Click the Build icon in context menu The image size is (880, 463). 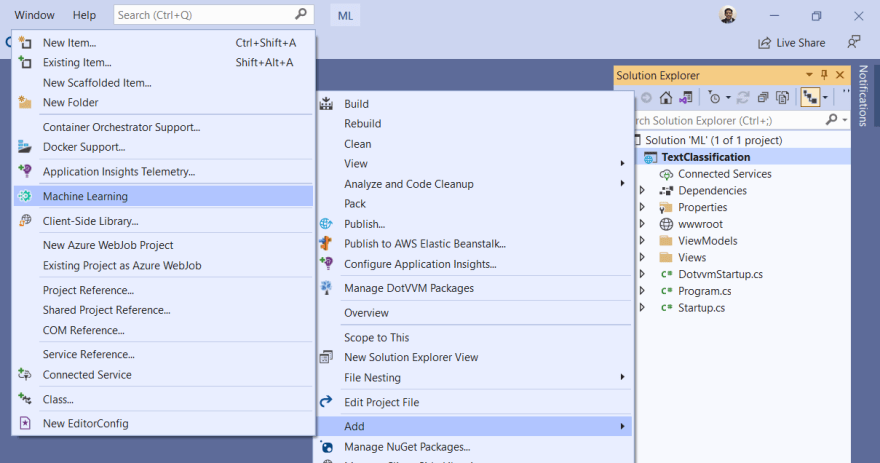tap(326, 104)
